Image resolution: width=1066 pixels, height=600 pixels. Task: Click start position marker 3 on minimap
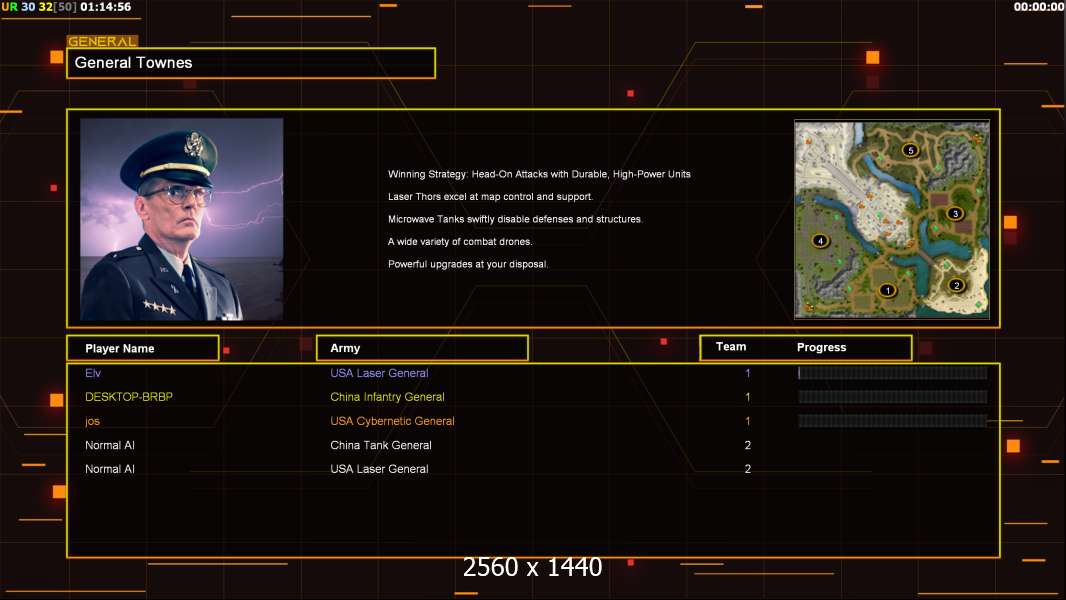pos(955,213)
